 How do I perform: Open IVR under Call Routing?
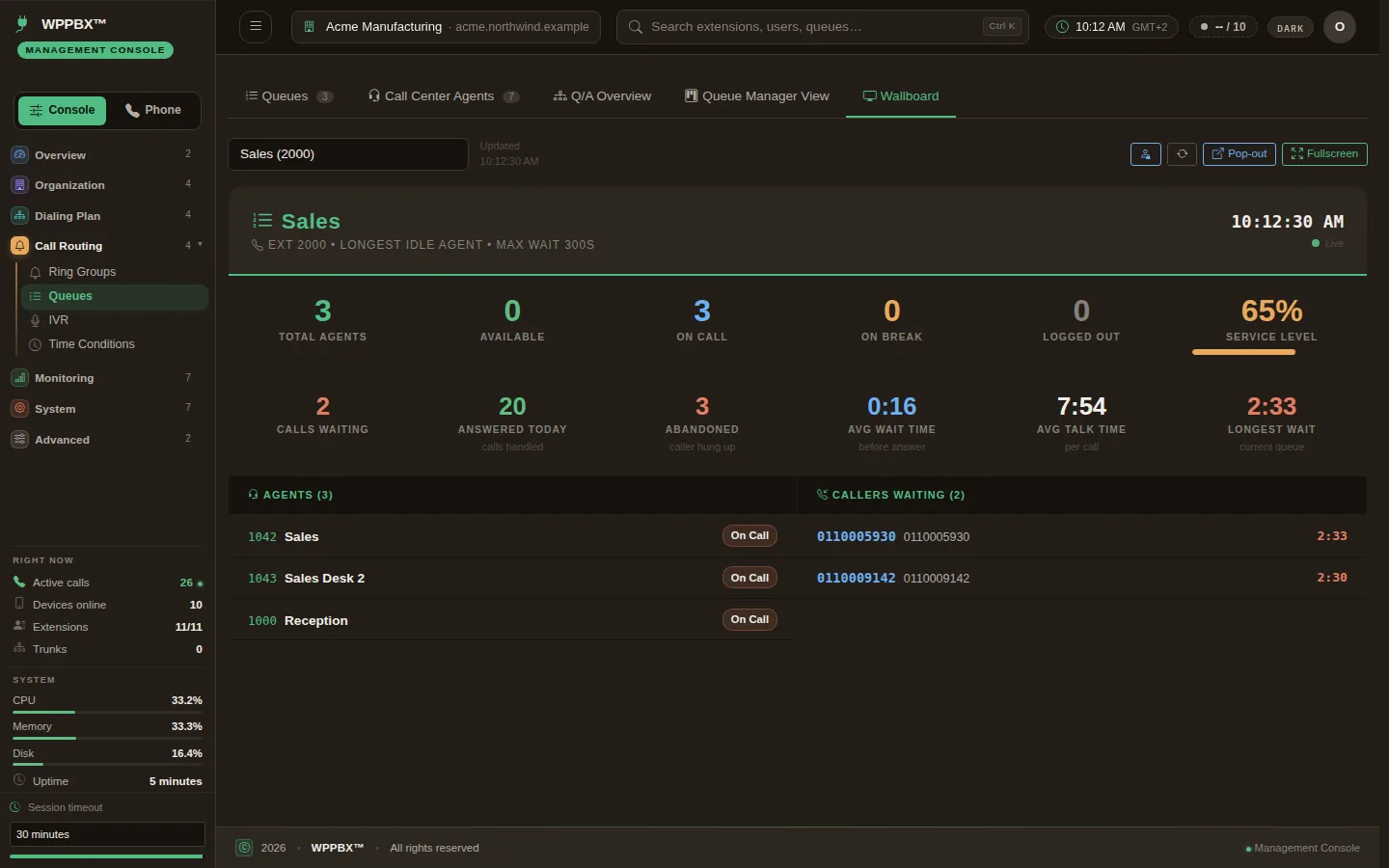114,320
